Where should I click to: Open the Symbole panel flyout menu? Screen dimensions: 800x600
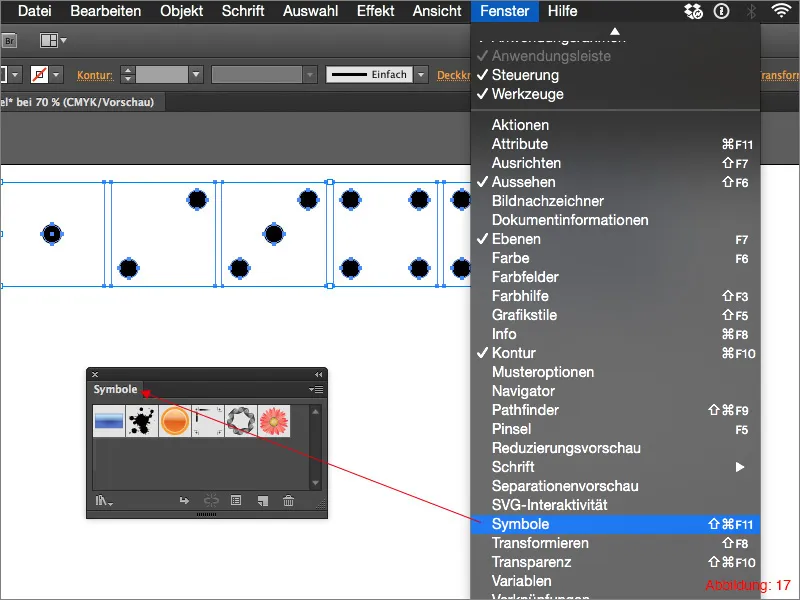[316, 389]
